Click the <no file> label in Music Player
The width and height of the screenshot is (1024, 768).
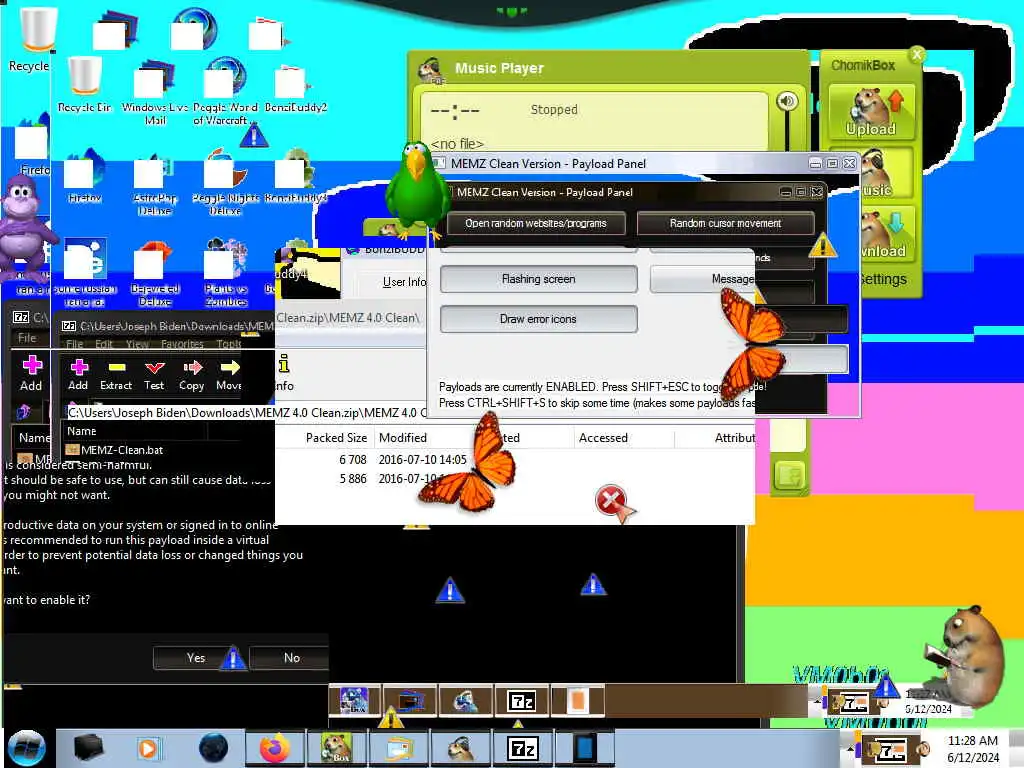457,144
